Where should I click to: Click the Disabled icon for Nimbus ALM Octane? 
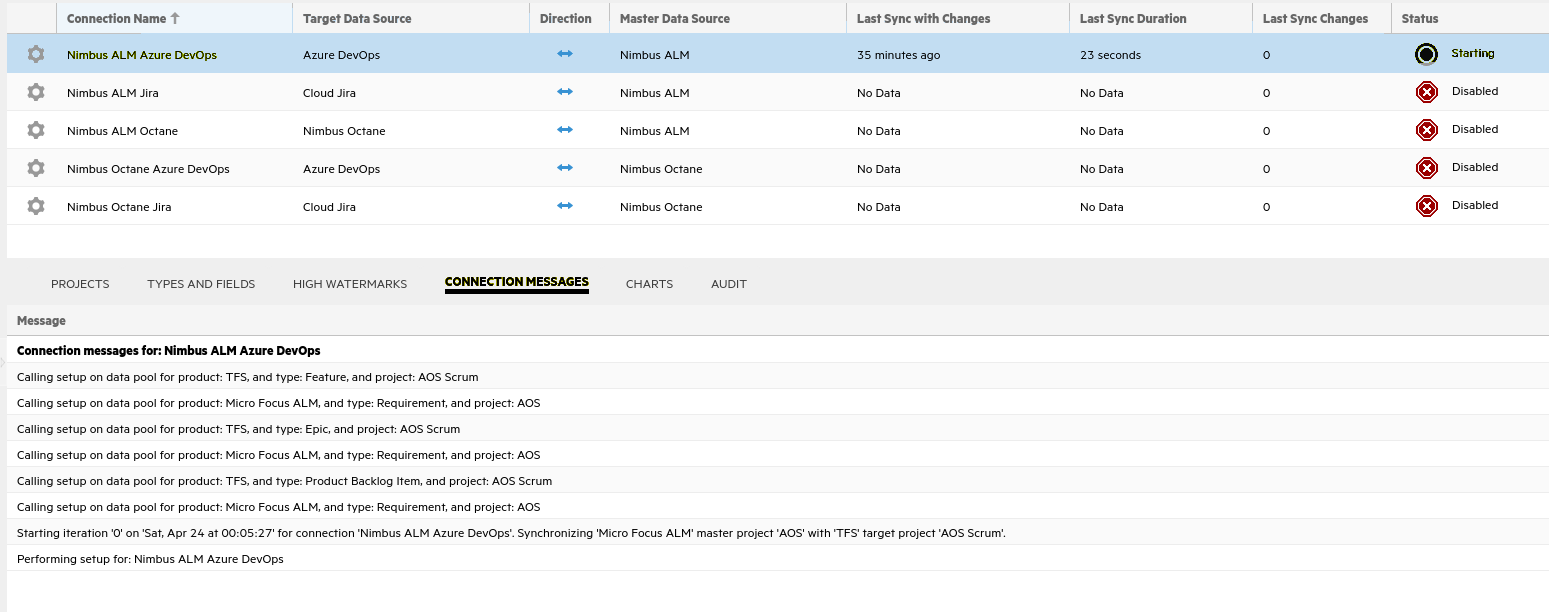[x=1426, y=129]
